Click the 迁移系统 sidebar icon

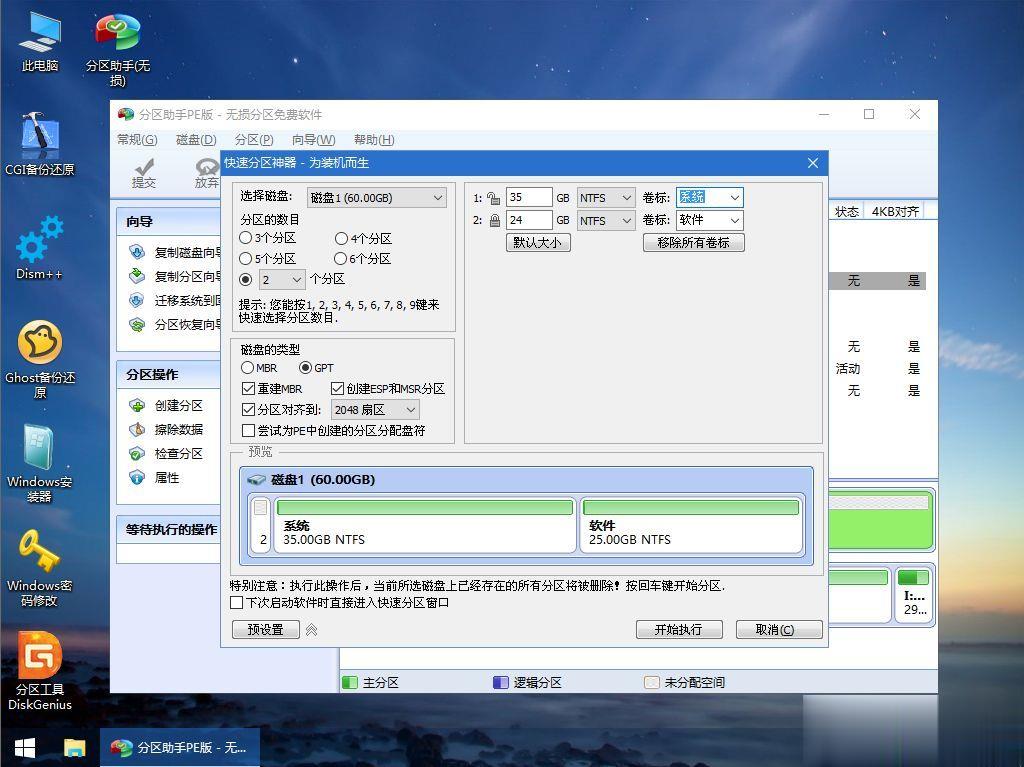coord(137,300)
